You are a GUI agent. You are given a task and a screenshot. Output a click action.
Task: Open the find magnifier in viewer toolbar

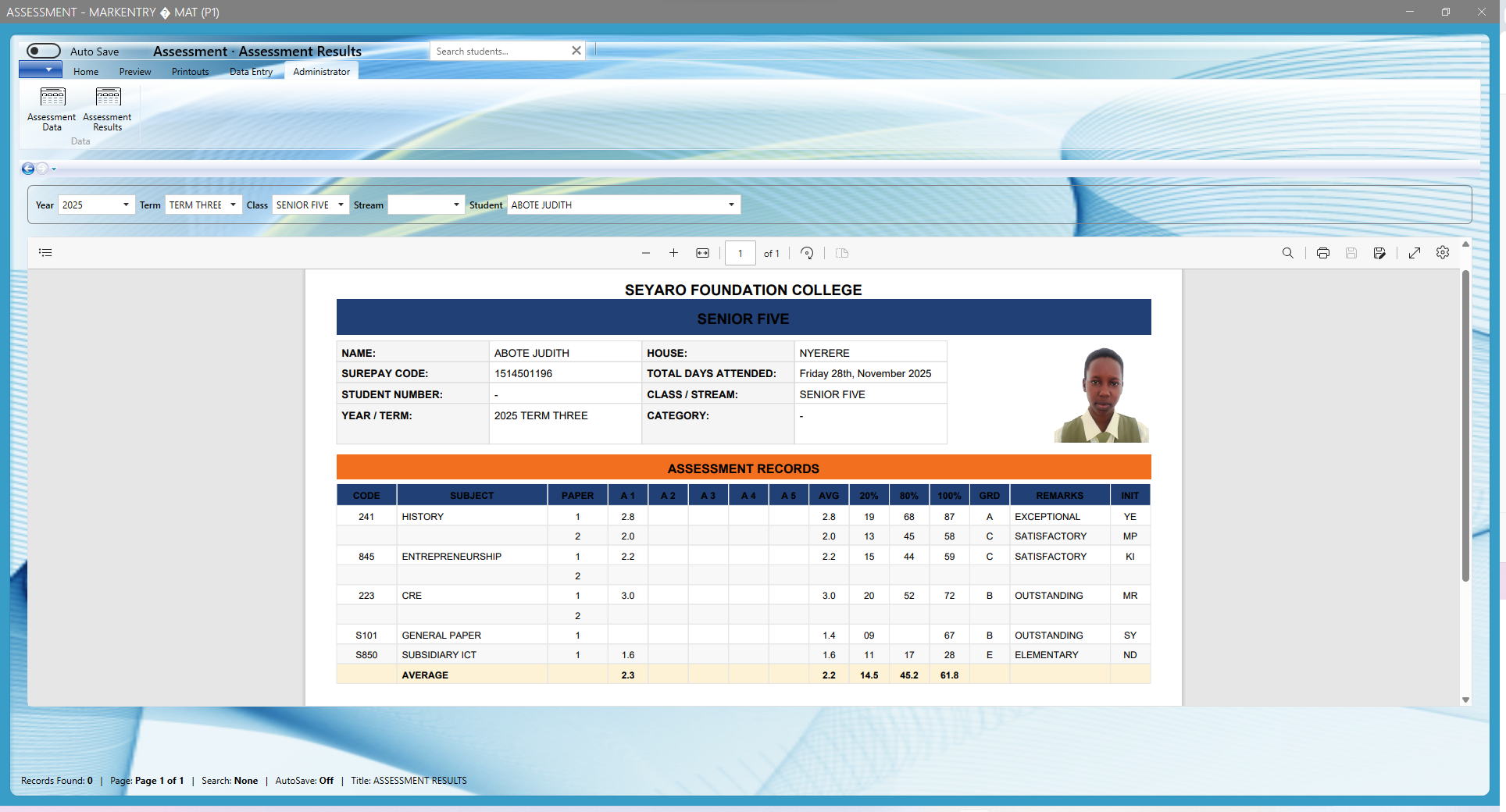1287,253
